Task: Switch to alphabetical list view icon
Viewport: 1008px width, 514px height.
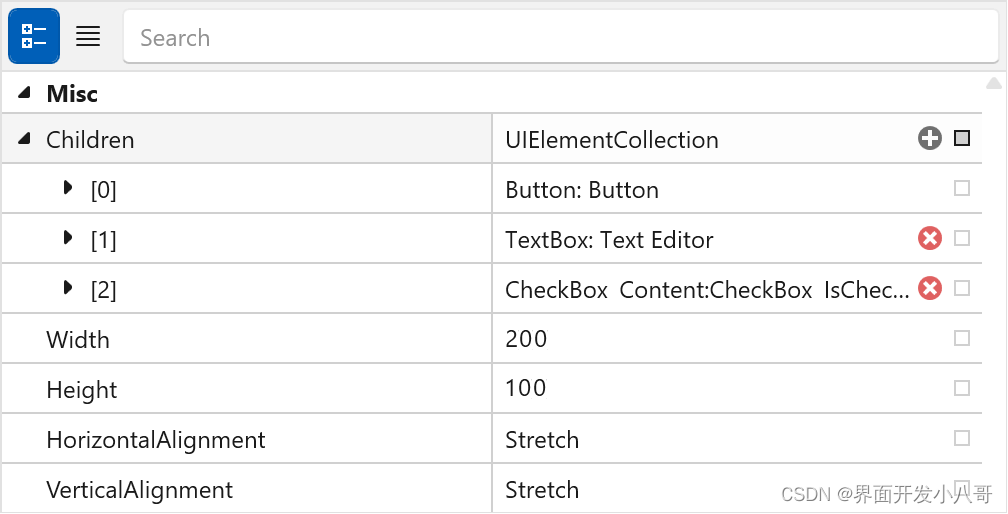Action: coord(88,36)
